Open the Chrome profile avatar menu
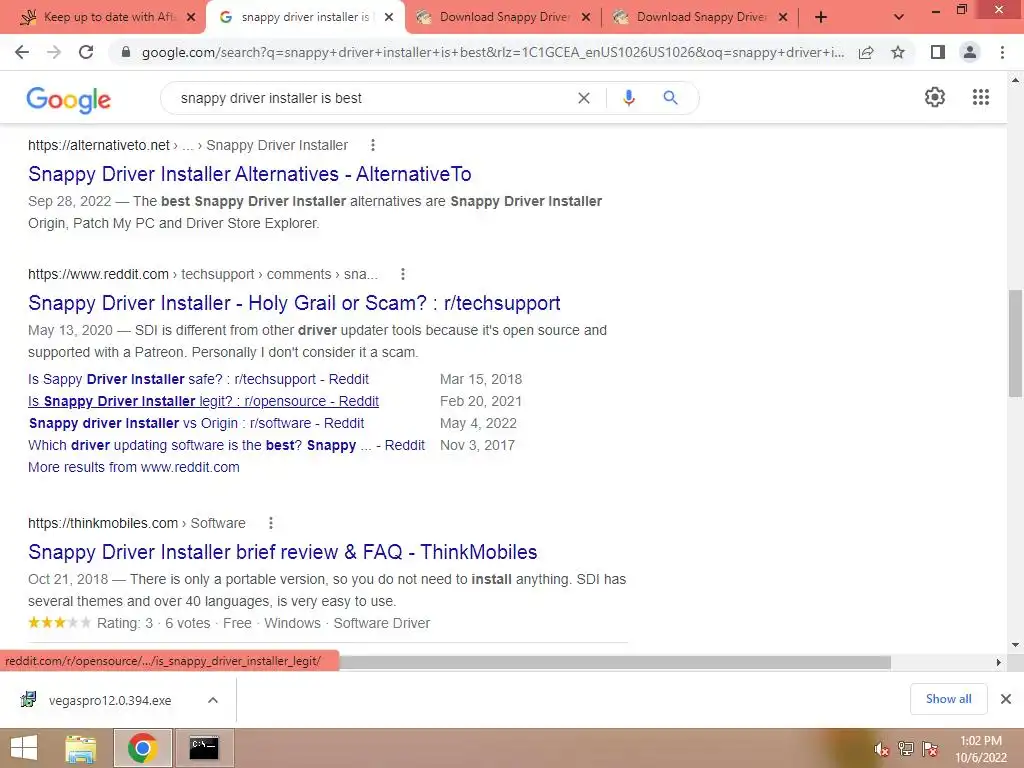The width and height of the screenshot is (1024, 768). 970,52
